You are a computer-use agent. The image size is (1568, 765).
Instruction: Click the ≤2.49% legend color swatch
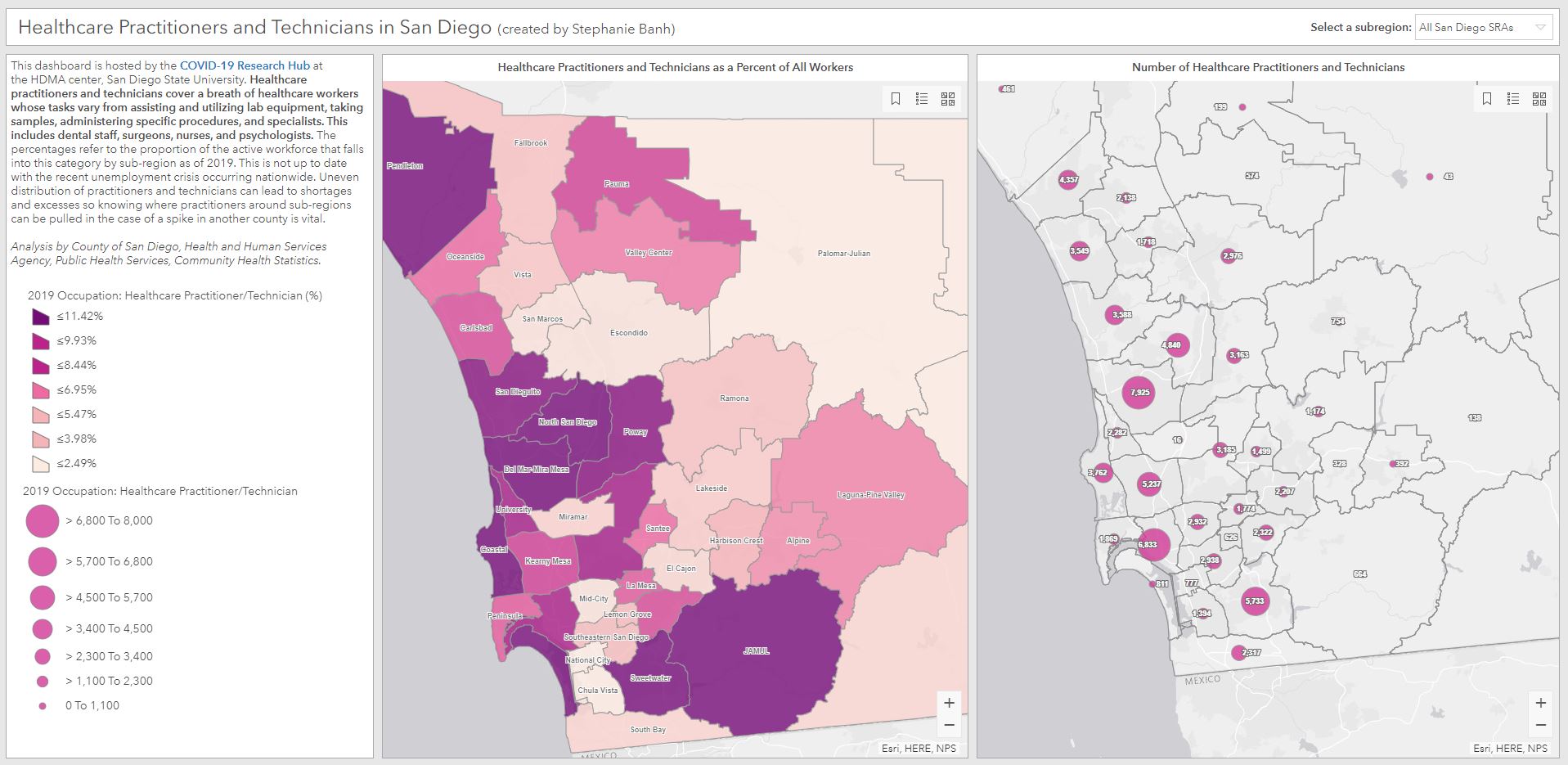[41, 464]
